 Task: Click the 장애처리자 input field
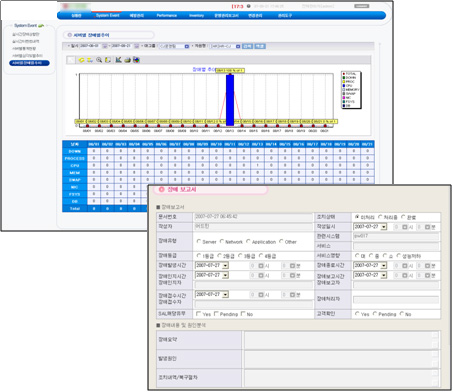pyautogui.click(x=396, y=299)
